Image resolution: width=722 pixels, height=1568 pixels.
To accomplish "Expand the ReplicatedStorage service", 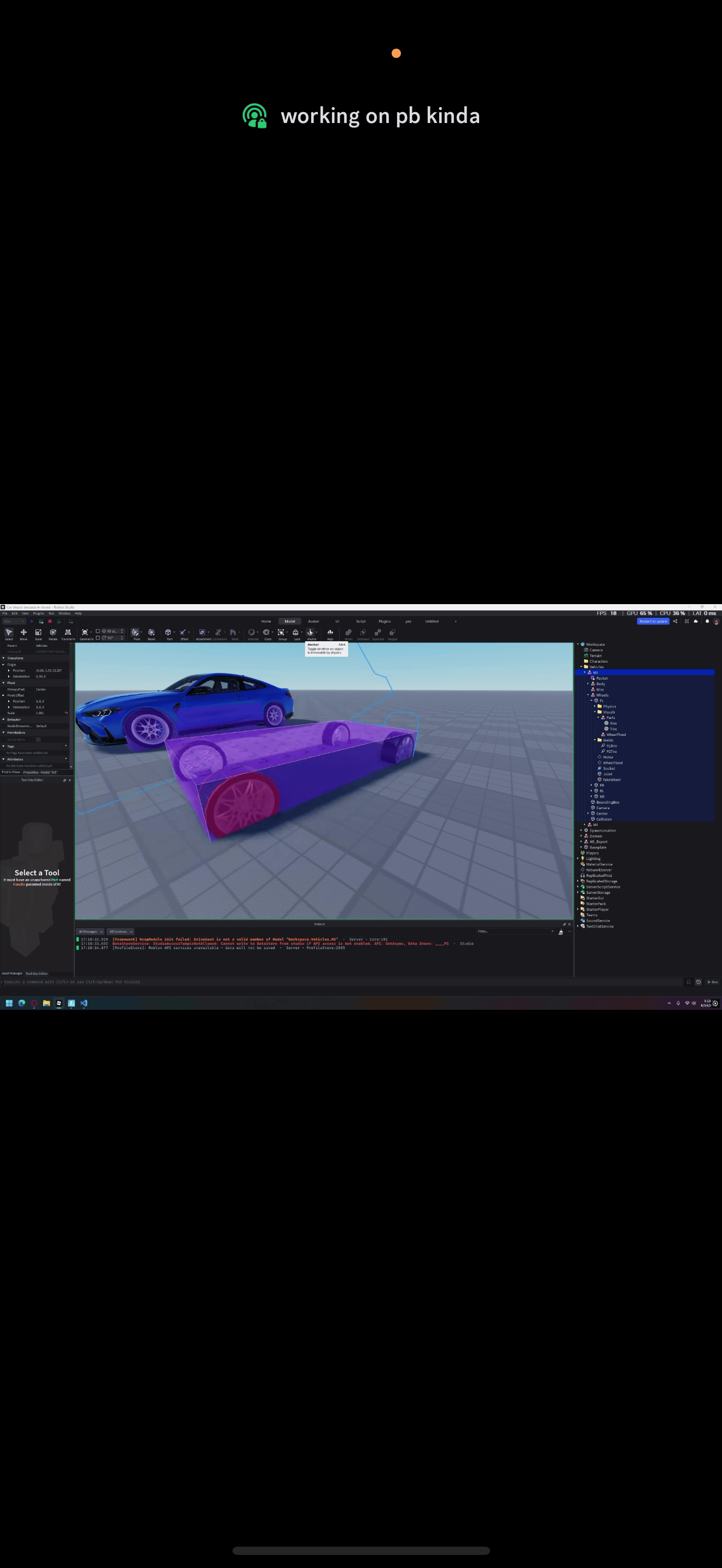I will pyautogui.click(x=578, y=881).
